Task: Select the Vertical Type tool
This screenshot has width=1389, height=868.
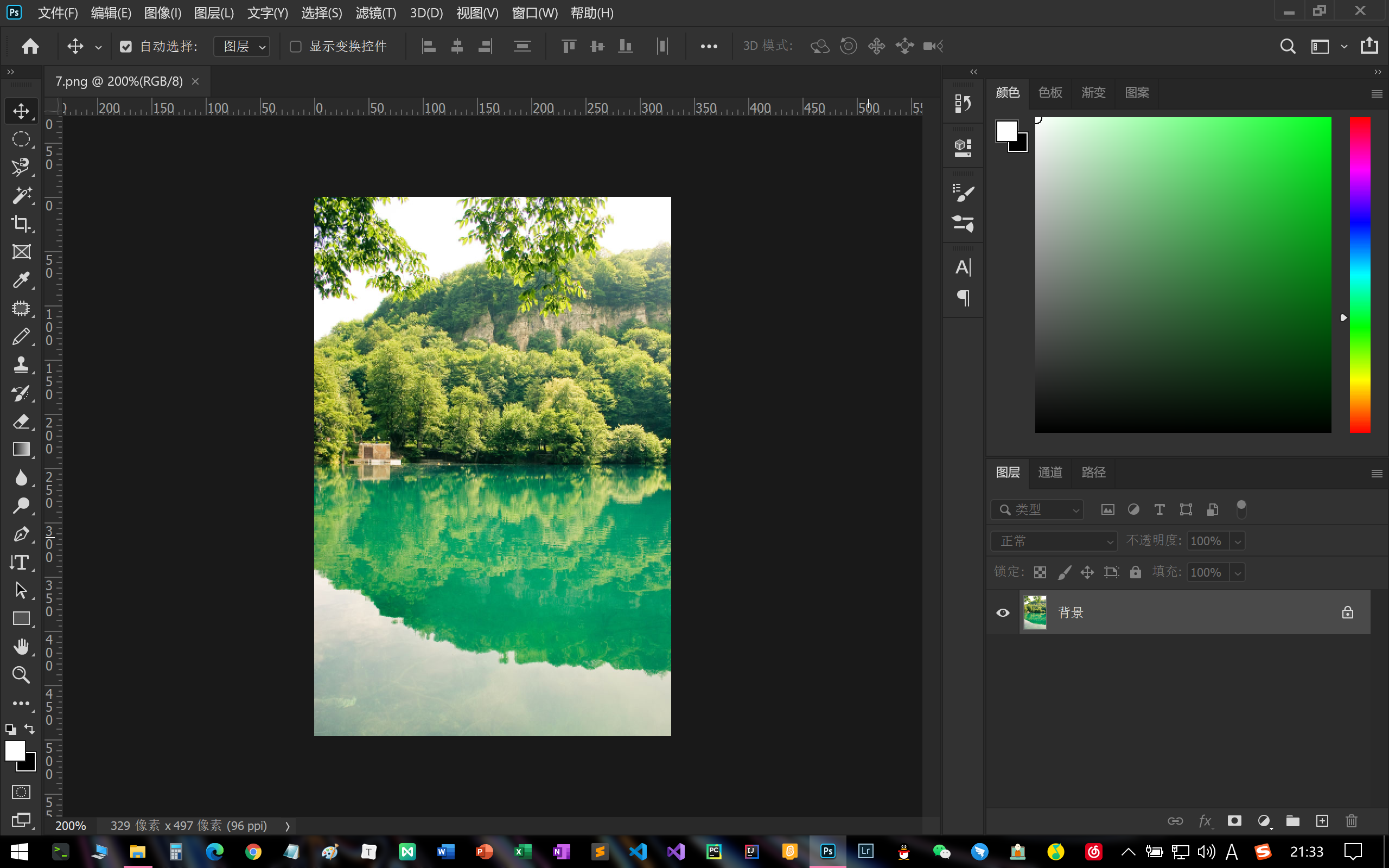Action: [21, 562]
